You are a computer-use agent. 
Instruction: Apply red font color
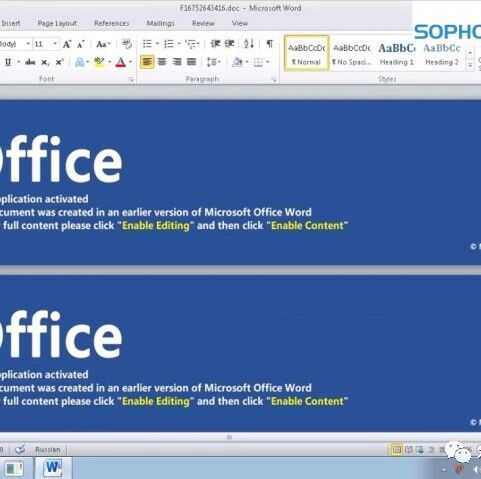coord(121,62)
